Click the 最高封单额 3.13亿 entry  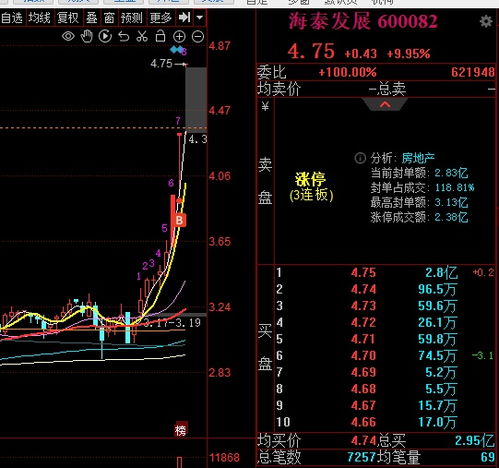[419, 202]
